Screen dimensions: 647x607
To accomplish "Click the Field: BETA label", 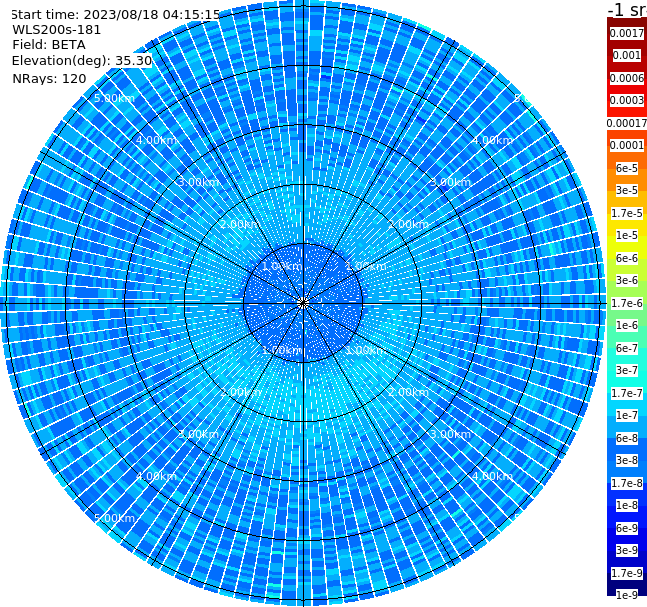I will [49, 45].
